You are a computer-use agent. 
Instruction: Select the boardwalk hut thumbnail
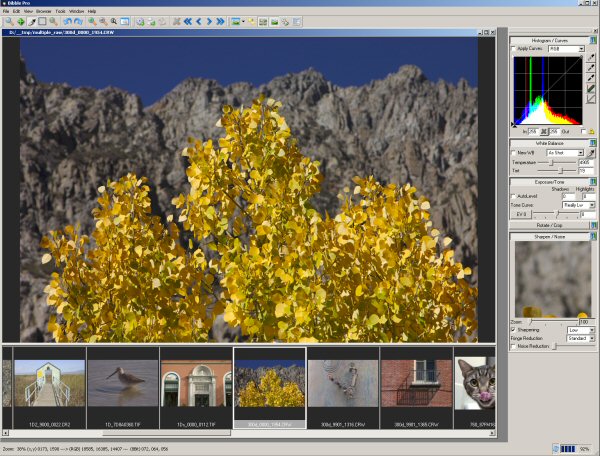pyautogui.click(x=49, y=383)
